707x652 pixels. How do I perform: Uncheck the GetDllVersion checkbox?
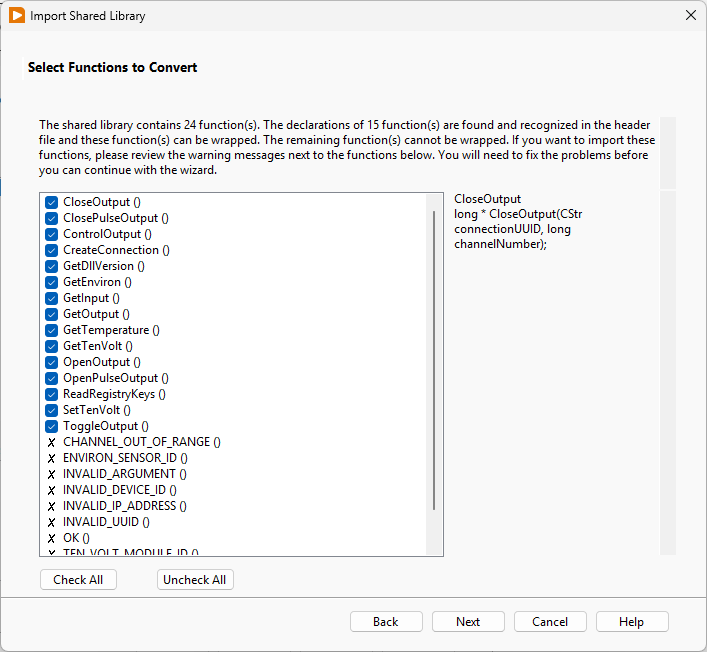point(52,266)
